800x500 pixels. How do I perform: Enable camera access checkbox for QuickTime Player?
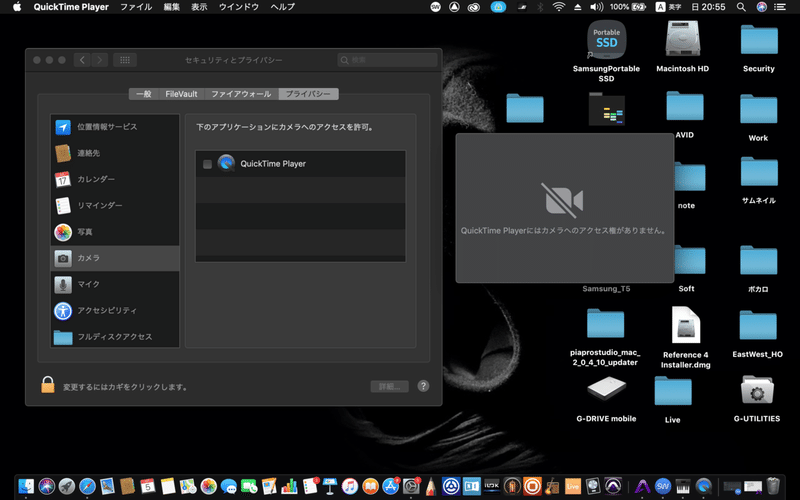[207, 164]
